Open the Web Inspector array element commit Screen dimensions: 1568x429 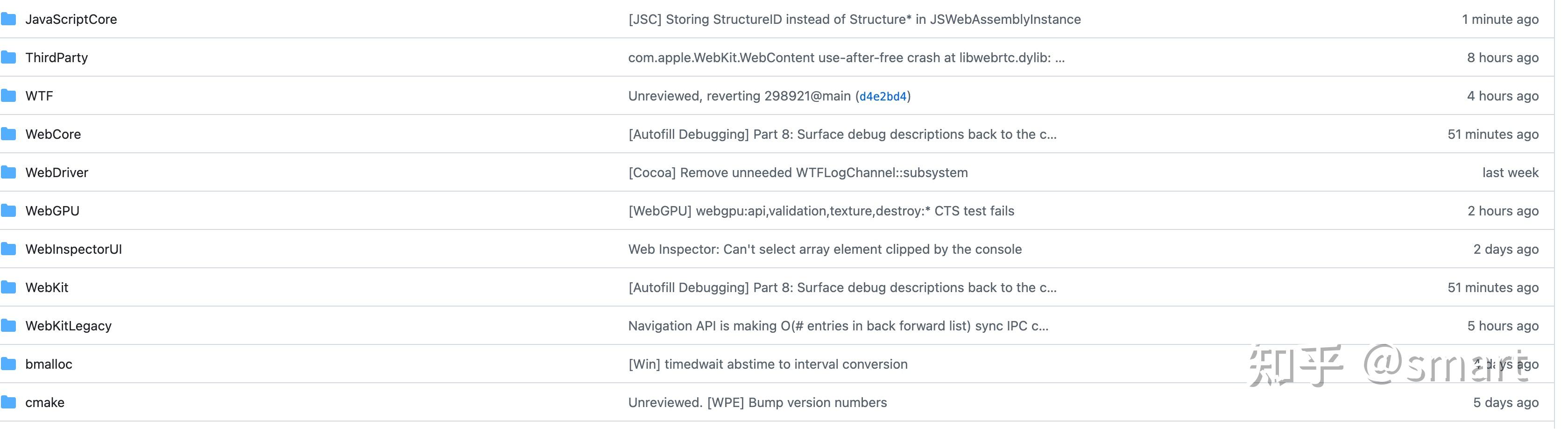(x=825, y=250)
